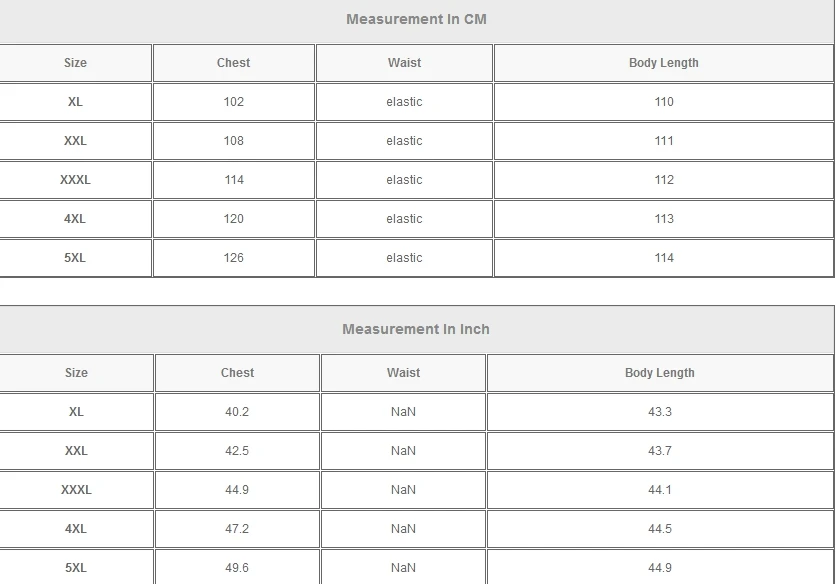Select body length 114 in the 5XL row
The width and height of the screenshot is (836, 584).
(663, 258)
